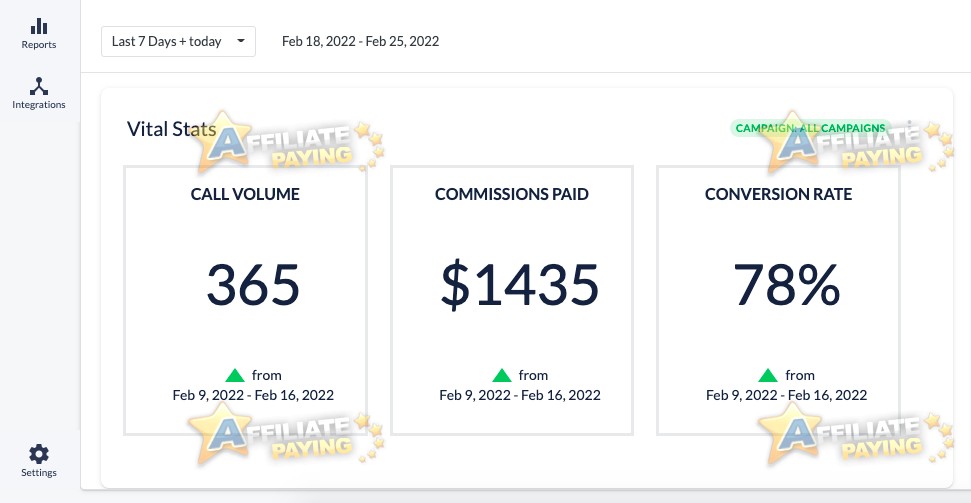Open Settings via the gear icon
Viewport: 971px width, 503px height.
point(39,454)
